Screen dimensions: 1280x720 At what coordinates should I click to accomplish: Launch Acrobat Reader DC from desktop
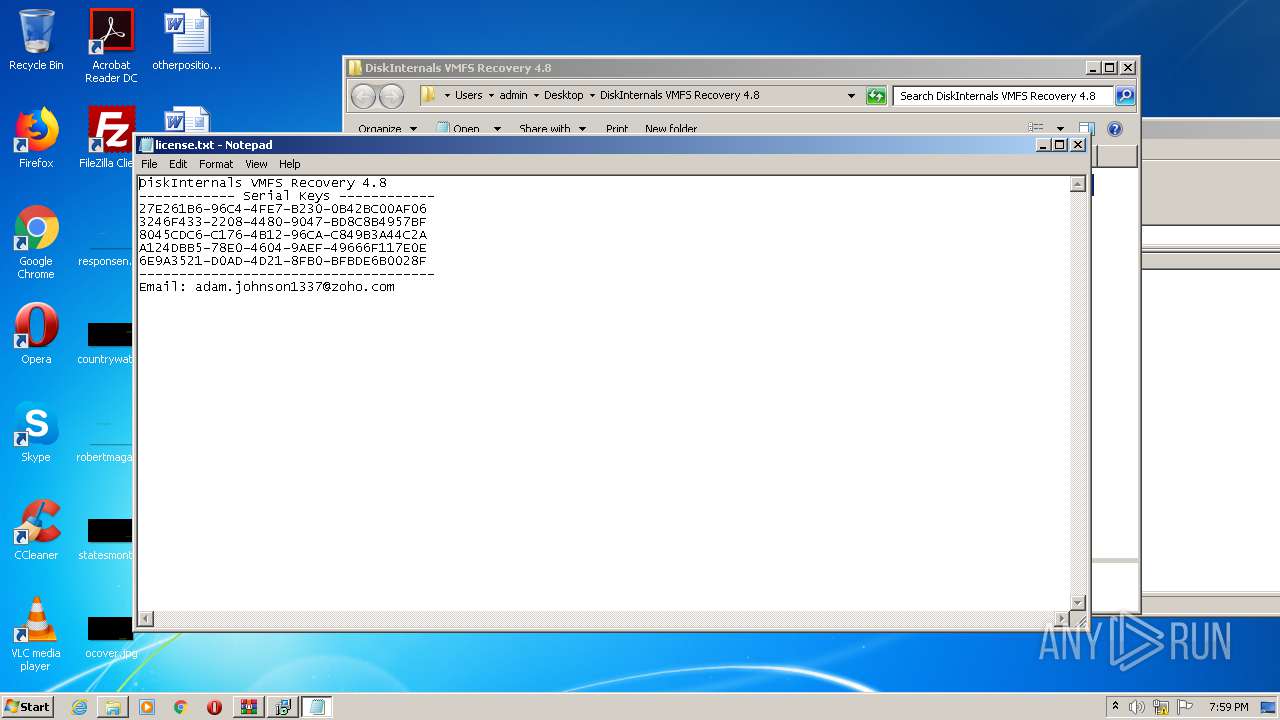111,45
